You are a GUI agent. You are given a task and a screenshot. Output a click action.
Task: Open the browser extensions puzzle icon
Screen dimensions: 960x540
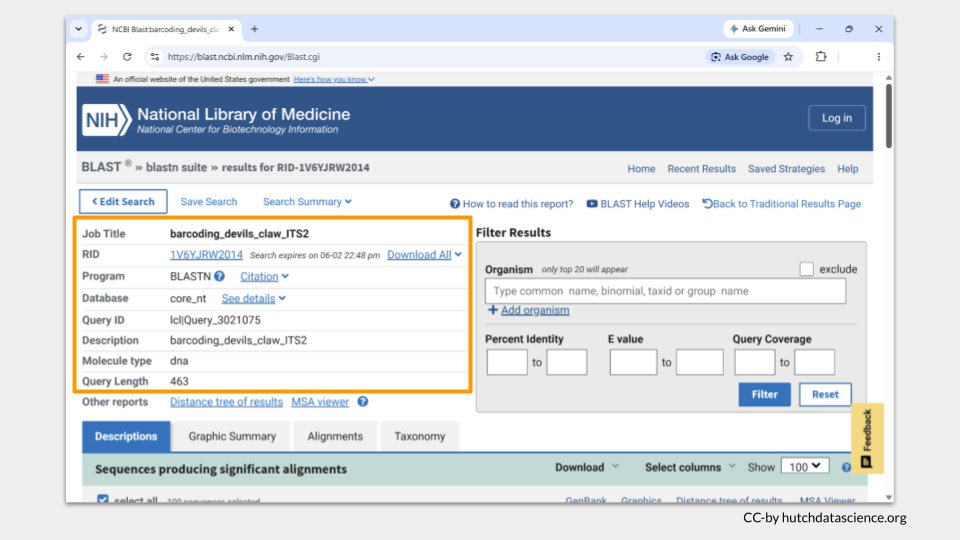click(x=821, y=56)
